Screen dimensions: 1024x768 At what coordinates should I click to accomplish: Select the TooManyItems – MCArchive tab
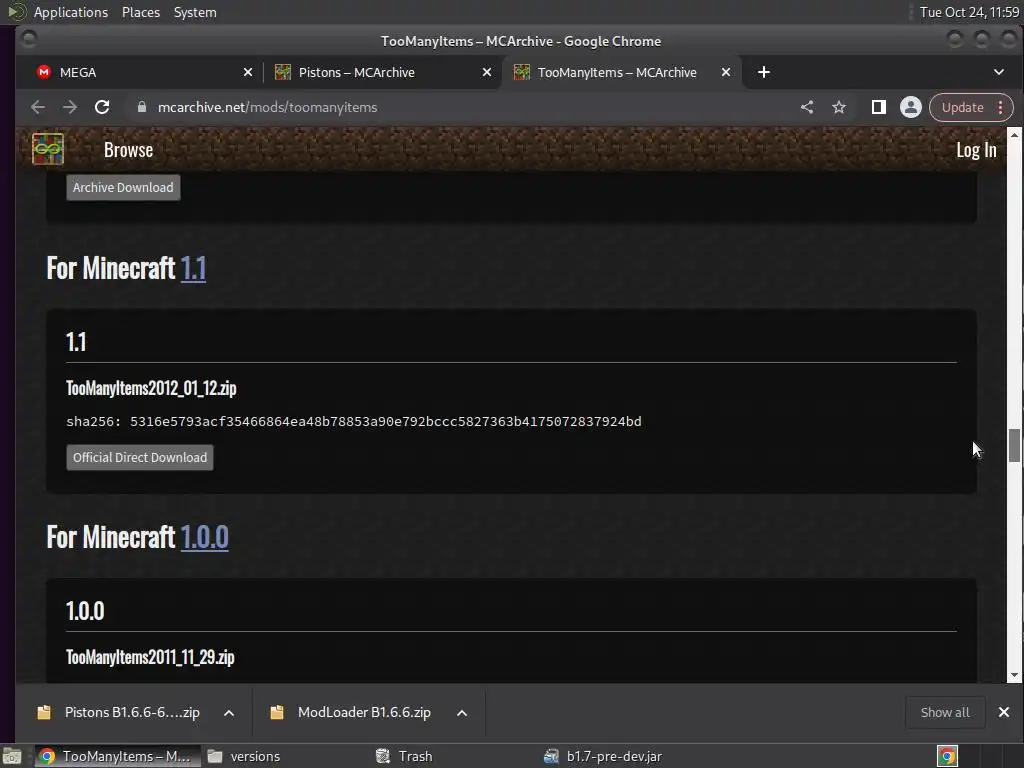[620, 72]
